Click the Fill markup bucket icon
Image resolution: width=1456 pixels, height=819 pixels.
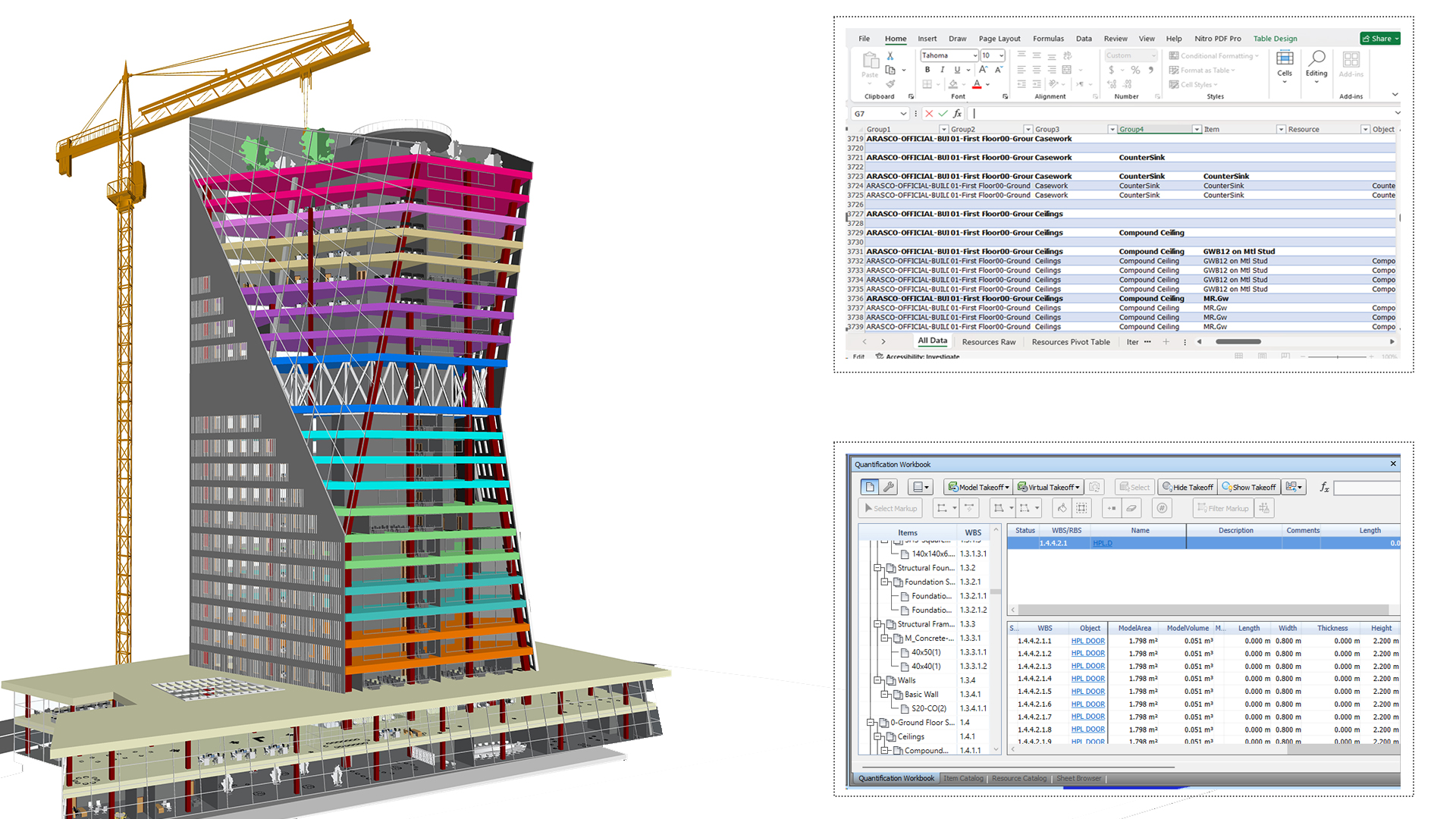[x=1062, y=508]
